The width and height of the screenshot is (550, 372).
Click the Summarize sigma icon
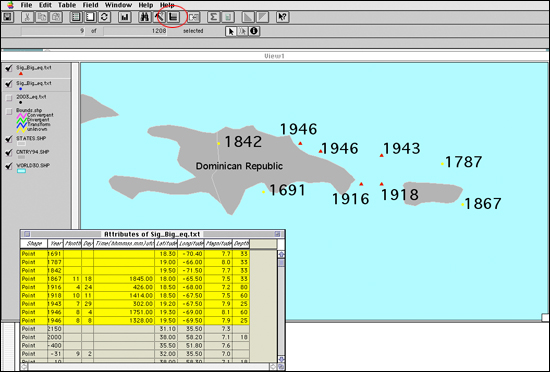213,17
